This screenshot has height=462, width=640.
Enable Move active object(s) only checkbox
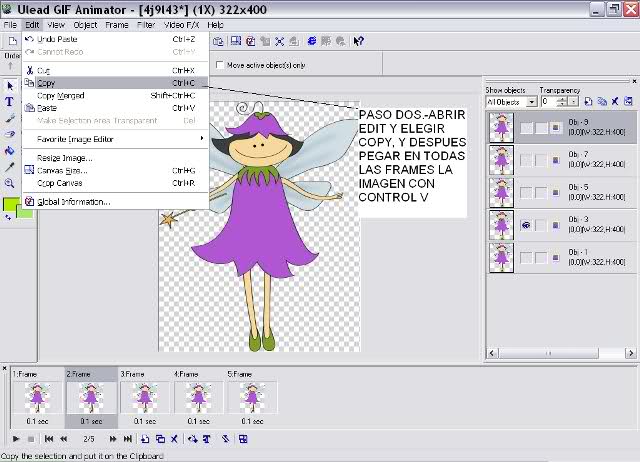pyautogui.click(x=220, y=65)
